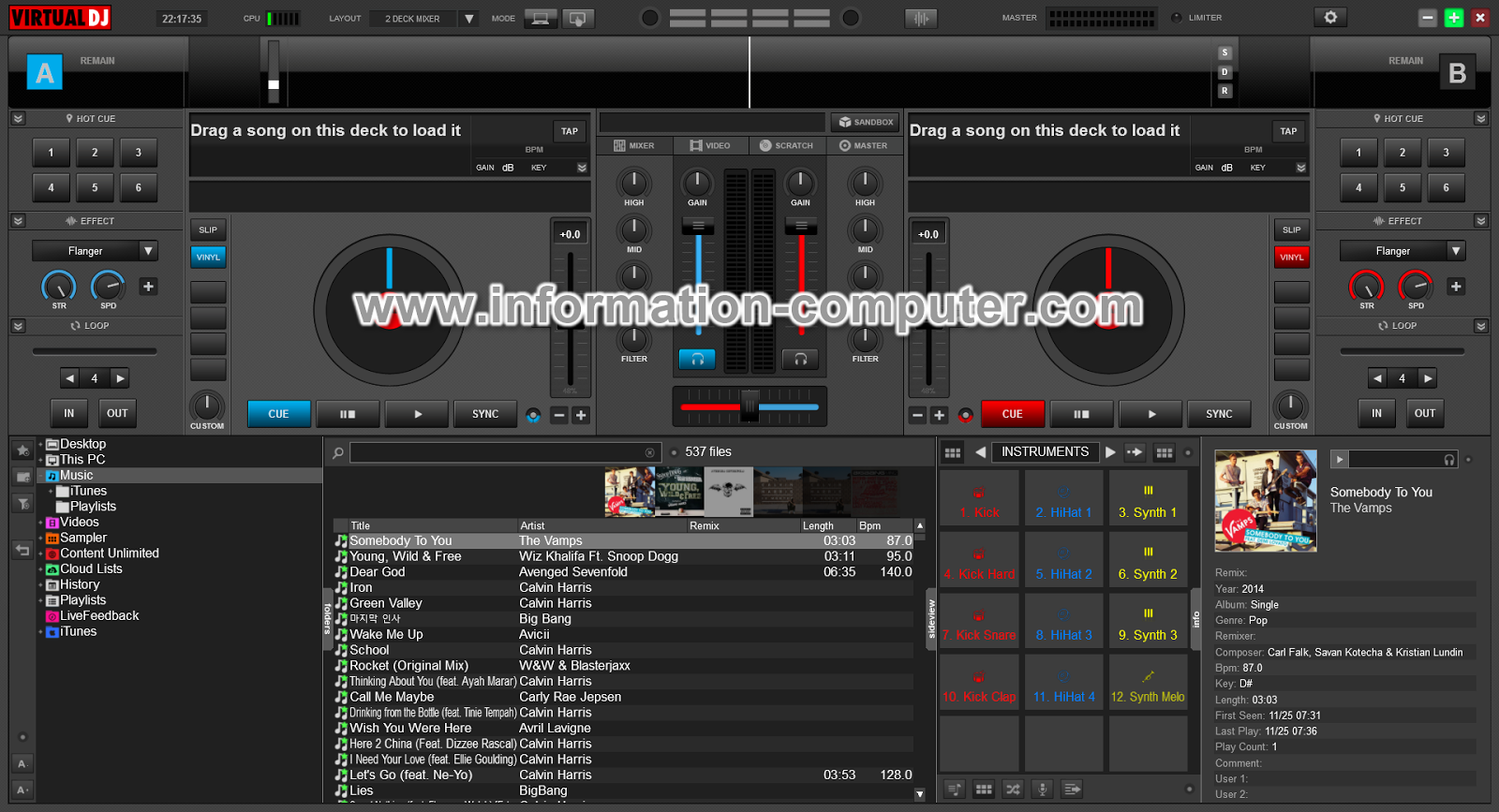Open the settings gear in the top bar
The height and width of the screenshot is (812, 1499).
(x=1330, y=17)
